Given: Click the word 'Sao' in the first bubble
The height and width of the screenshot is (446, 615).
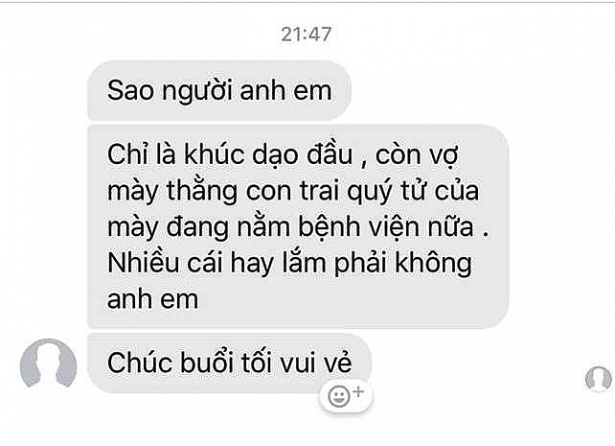Looking at the screenshot, I should pyautogui.click(x=130, y=91).
